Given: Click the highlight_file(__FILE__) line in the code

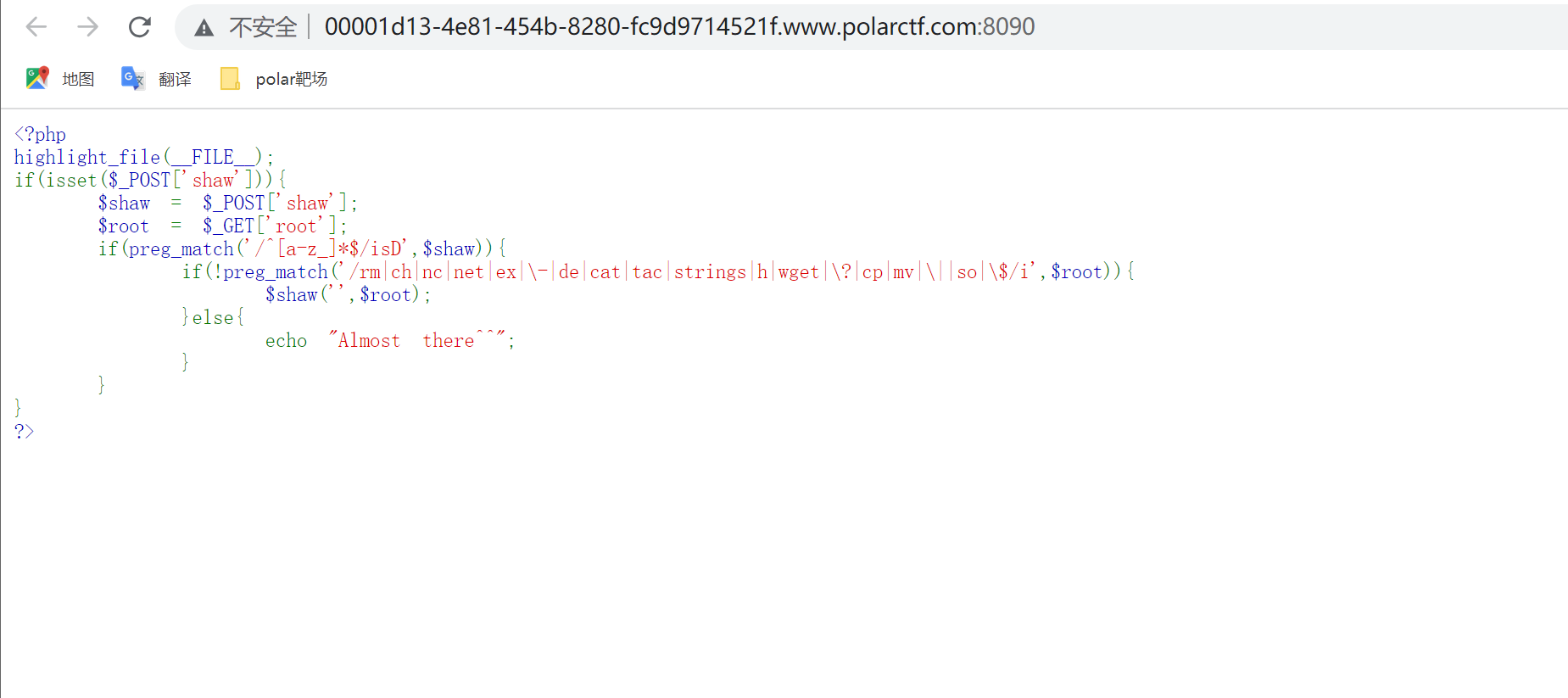Looking at the screenshot, I should click(x=136, y=157).
